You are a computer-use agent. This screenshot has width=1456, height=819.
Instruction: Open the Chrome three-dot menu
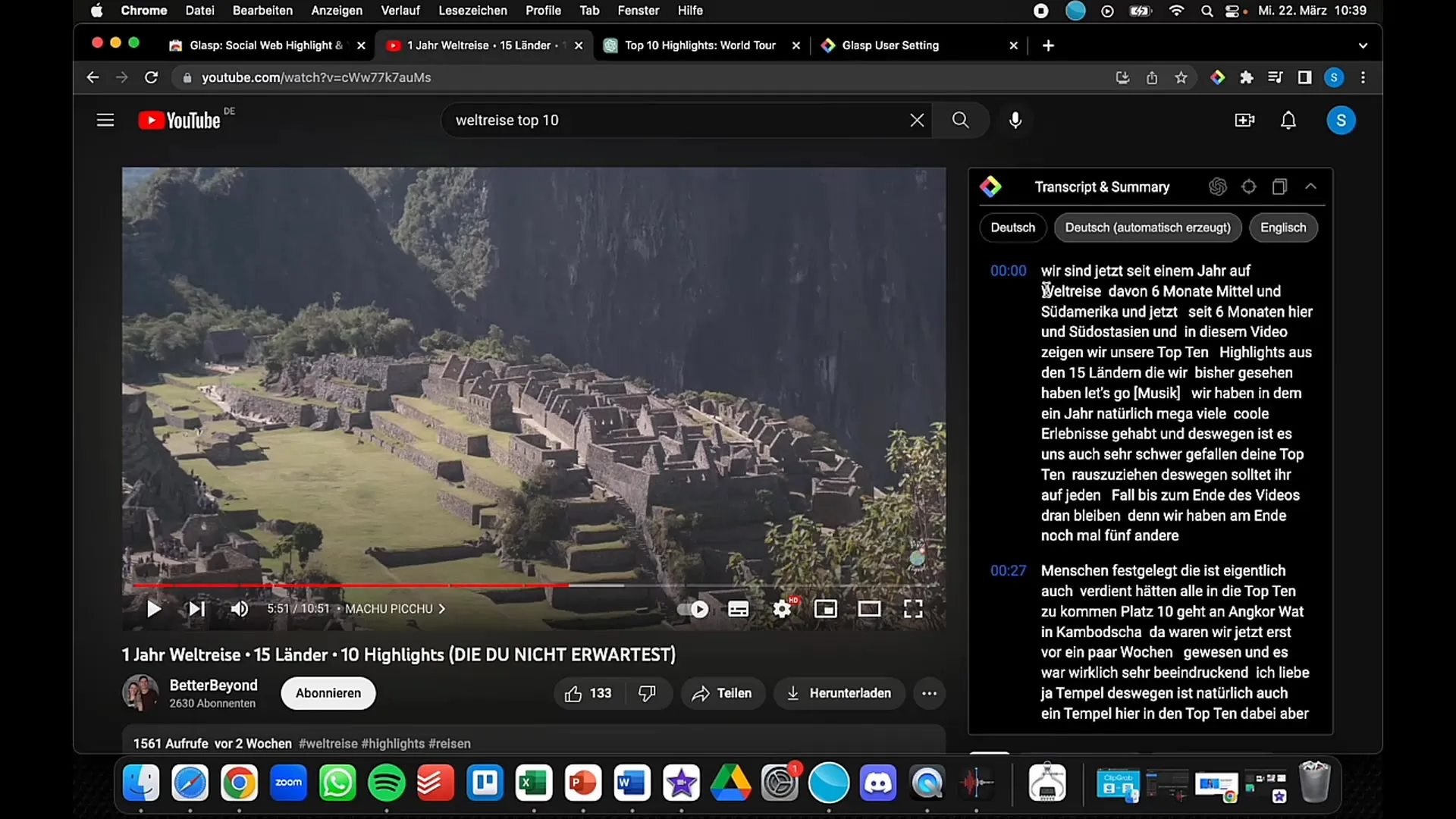1363,77
